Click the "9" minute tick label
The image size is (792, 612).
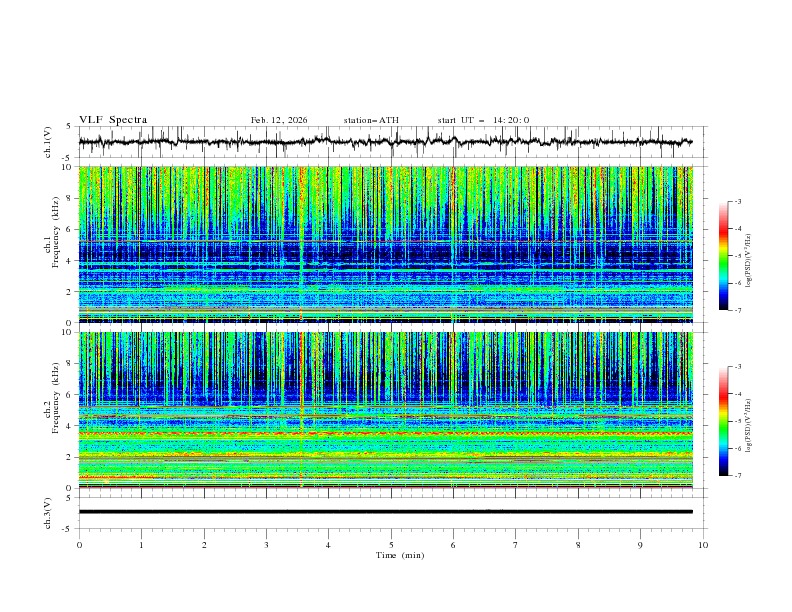pos(640,545)
